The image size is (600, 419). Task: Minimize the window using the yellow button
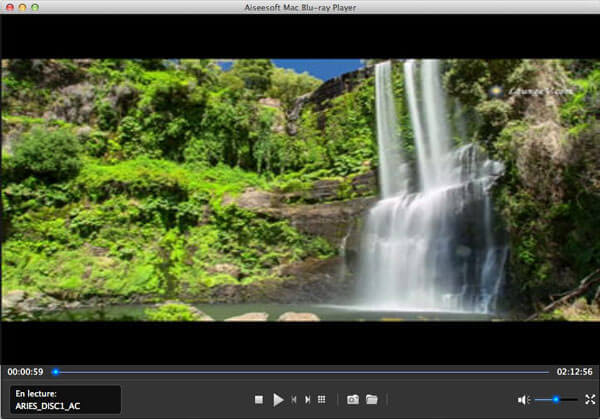[23, 7]
